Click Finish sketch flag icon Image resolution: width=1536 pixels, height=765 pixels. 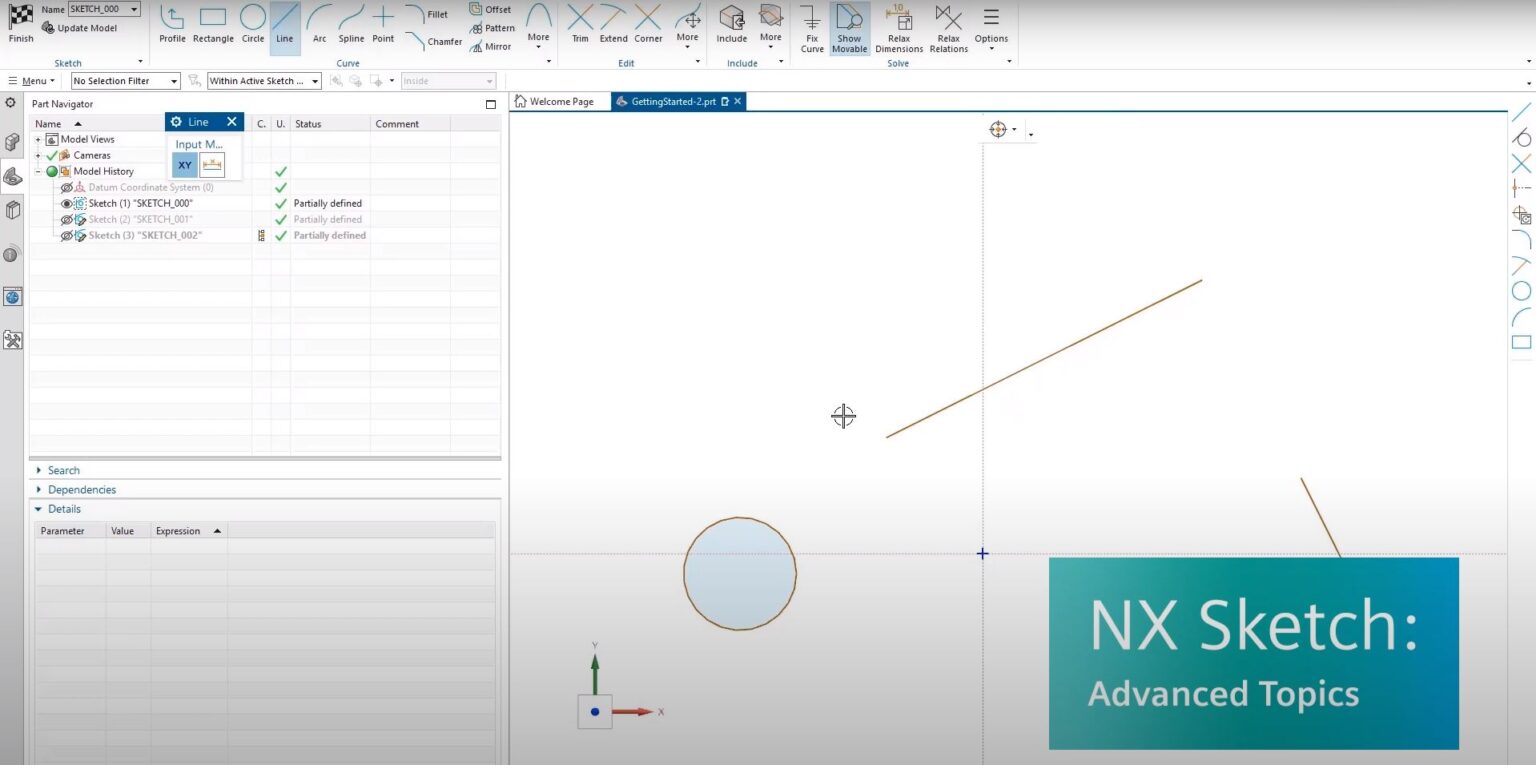[21, 24]
